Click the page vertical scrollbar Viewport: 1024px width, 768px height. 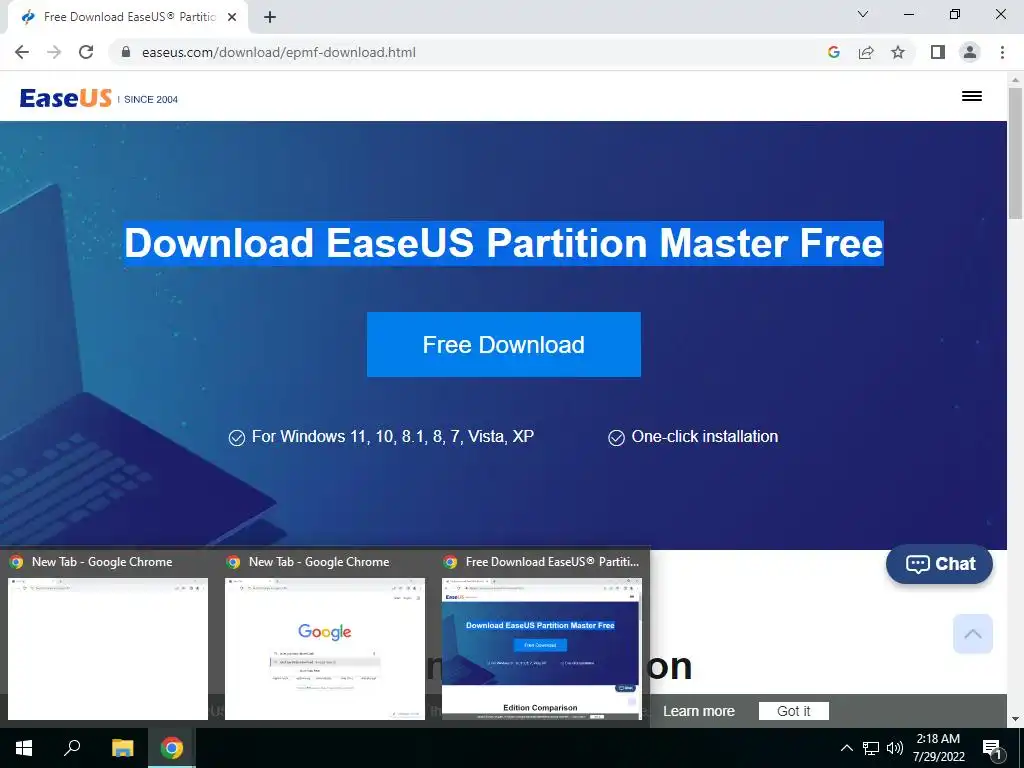click(1016, 154)
